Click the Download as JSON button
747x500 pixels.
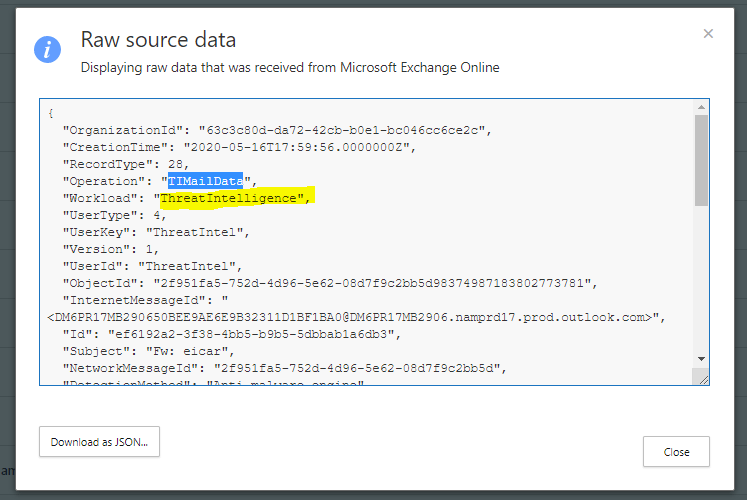(x=99, y=441)
